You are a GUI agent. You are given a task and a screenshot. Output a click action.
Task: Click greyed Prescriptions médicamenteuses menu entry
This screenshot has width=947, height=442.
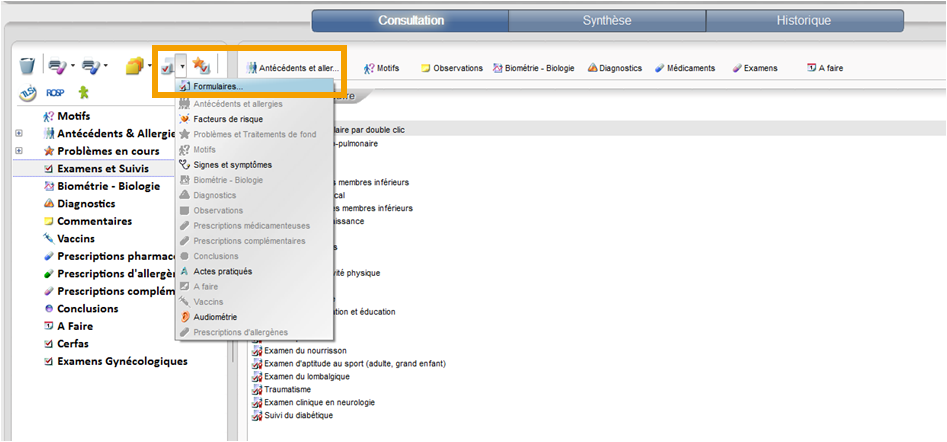click(x=254, y=226)
